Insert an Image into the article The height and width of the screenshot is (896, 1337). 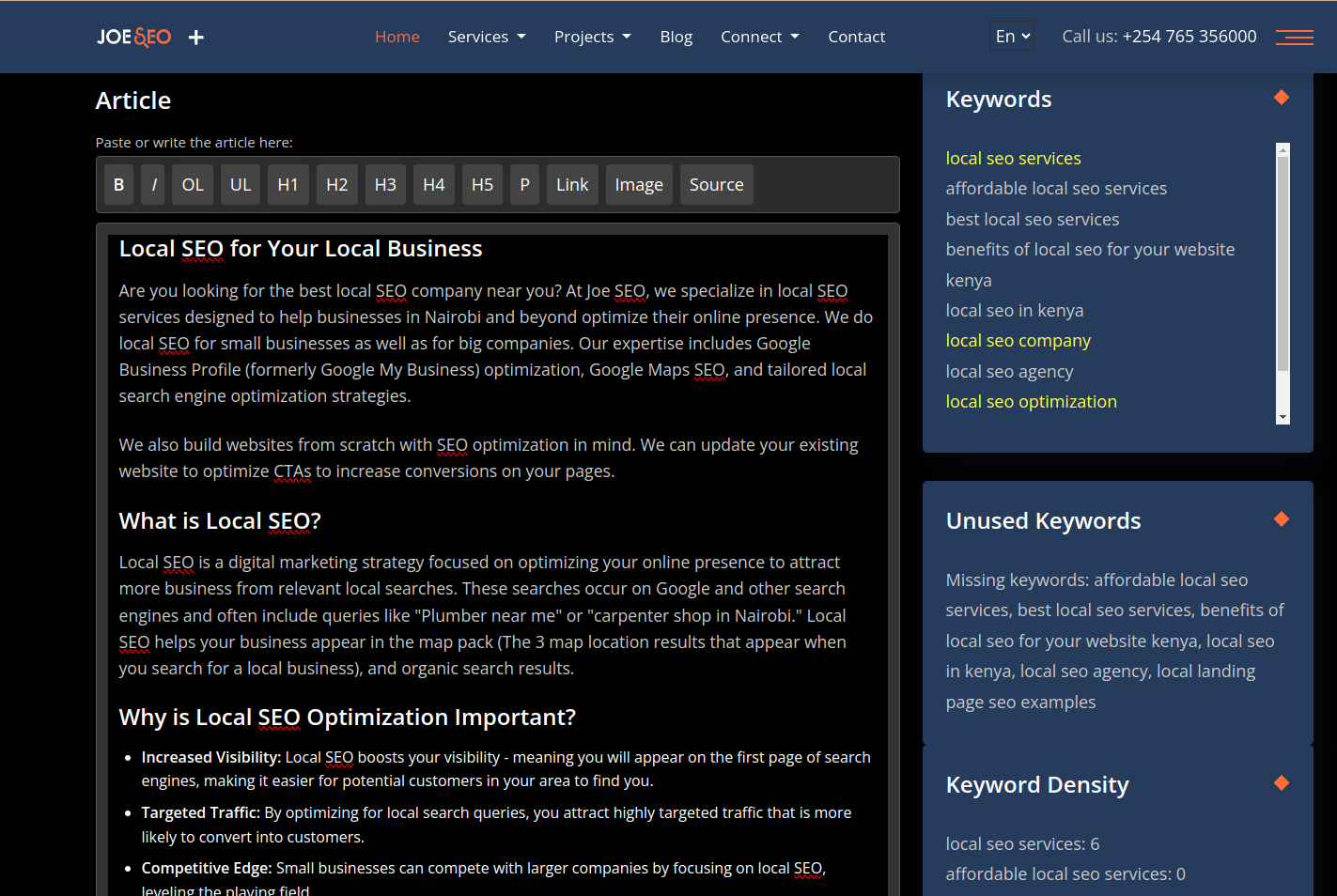[638, 184]
